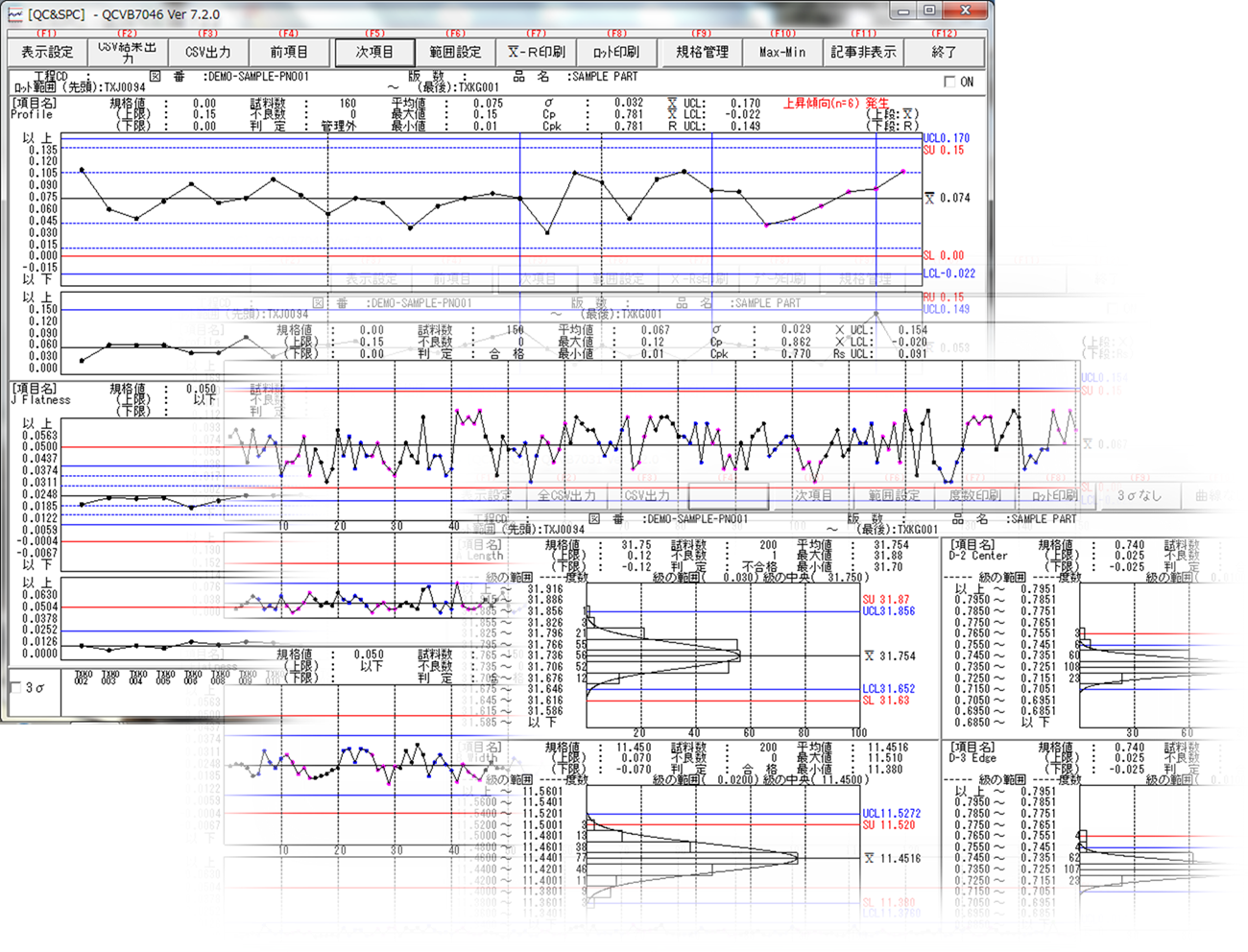
Task: Click the TXK0 005 lot label on the axis
Action: (165, 678)
